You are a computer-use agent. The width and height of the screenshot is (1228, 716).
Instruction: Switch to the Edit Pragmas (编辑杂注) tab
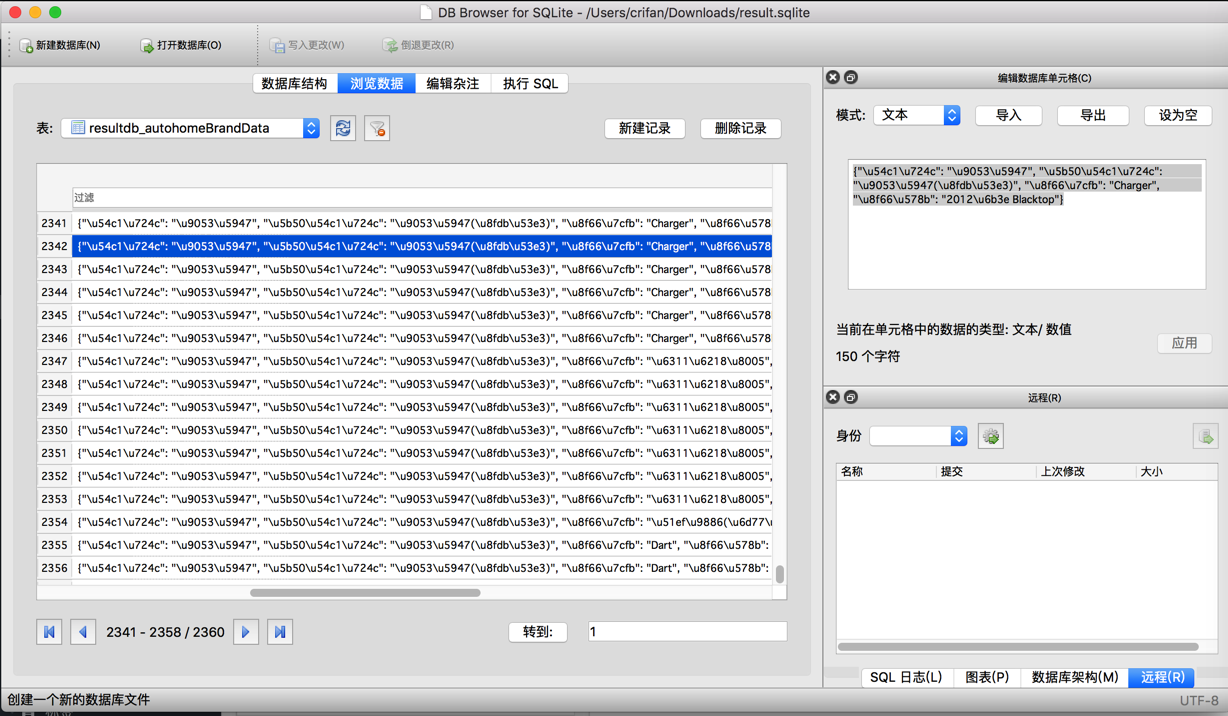coord(453,84)
